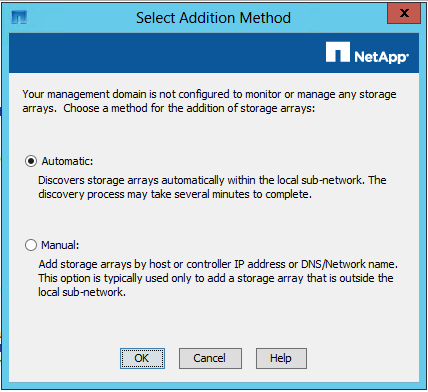Click the NetApp logo square in the banner

(x=338, y=52)
